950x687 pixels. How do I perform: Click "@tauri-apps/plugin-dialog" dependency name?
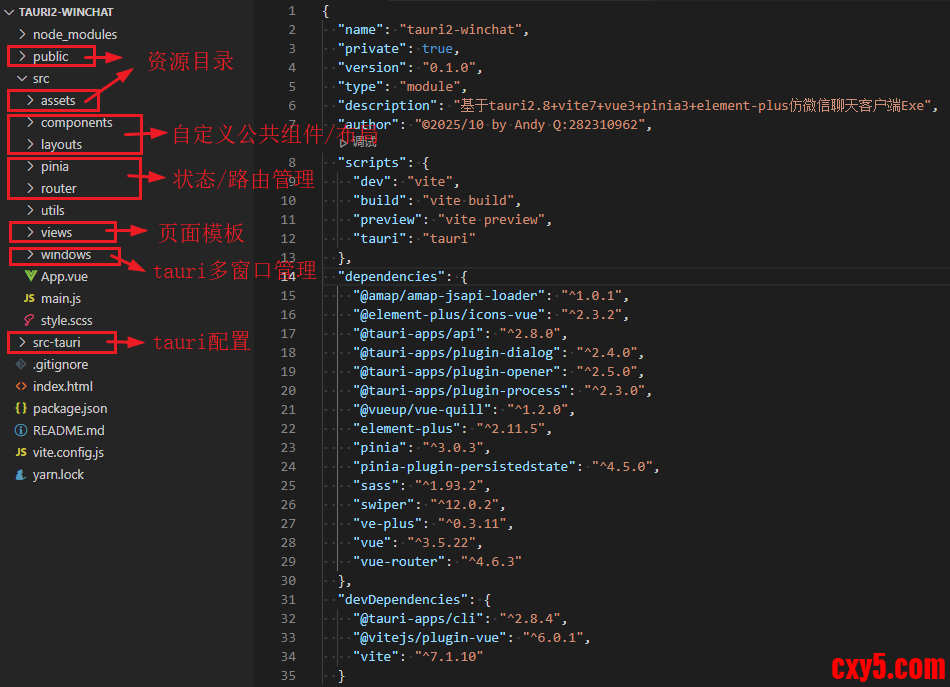pyautogui.click(x=456, y=353)
